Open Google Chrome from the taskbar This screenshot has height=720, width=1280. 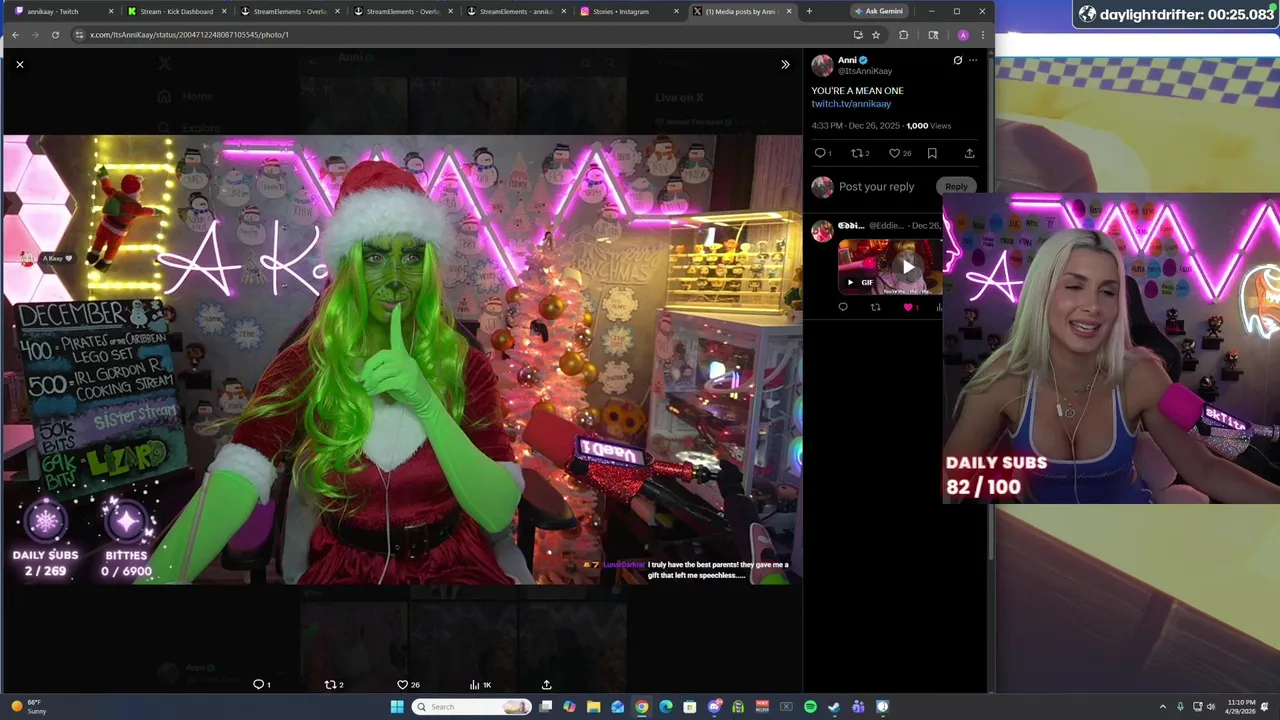pos(641,707)
